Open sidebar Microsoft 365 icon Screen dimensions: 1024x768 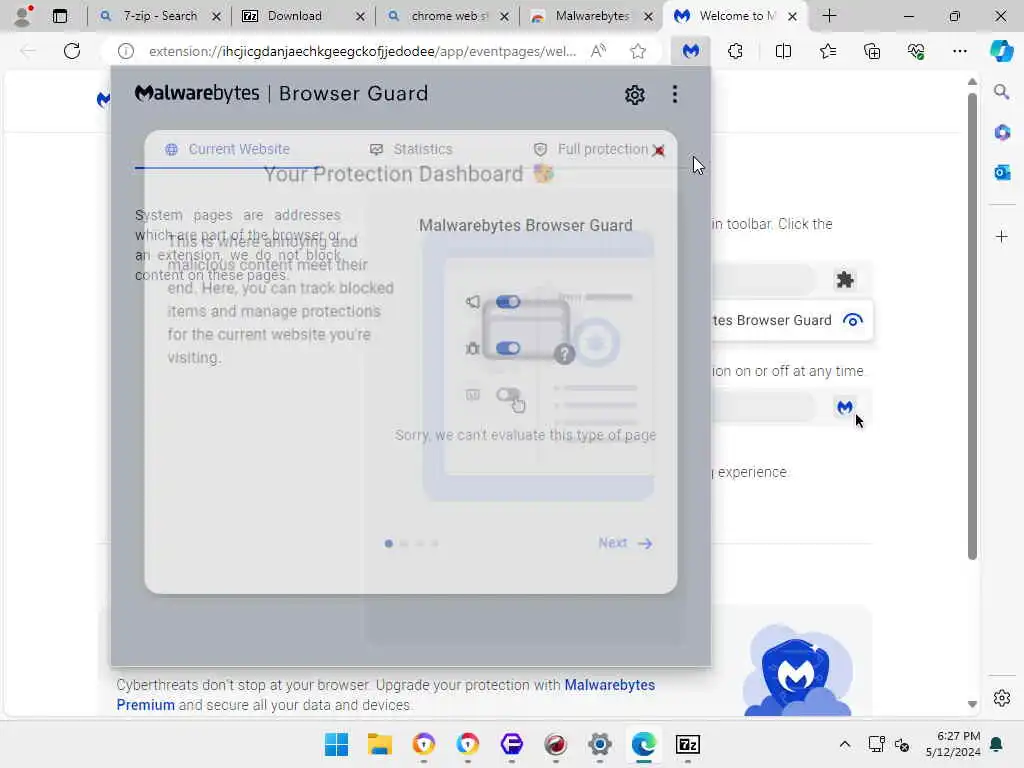pyautogui.click(x=1002, y=133)
